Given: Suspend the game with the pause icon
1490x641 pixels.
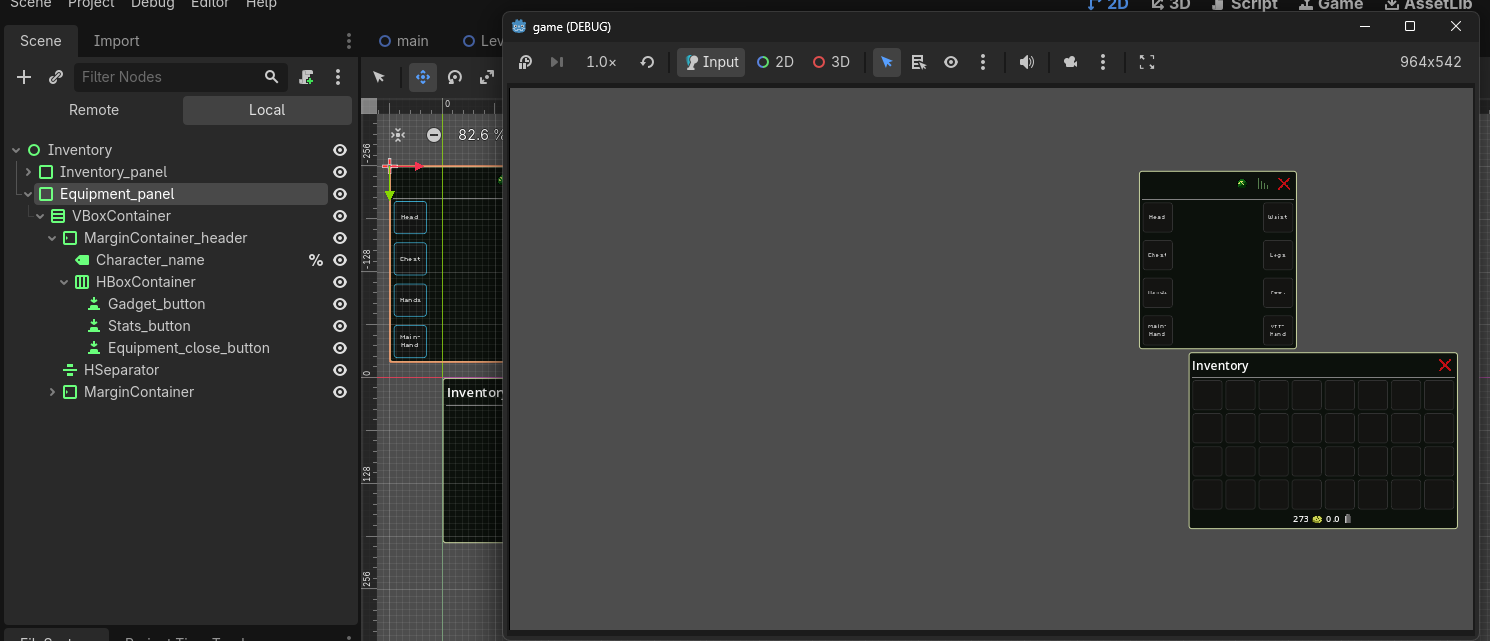Looking at the screenshot, I should pos(526,62).
